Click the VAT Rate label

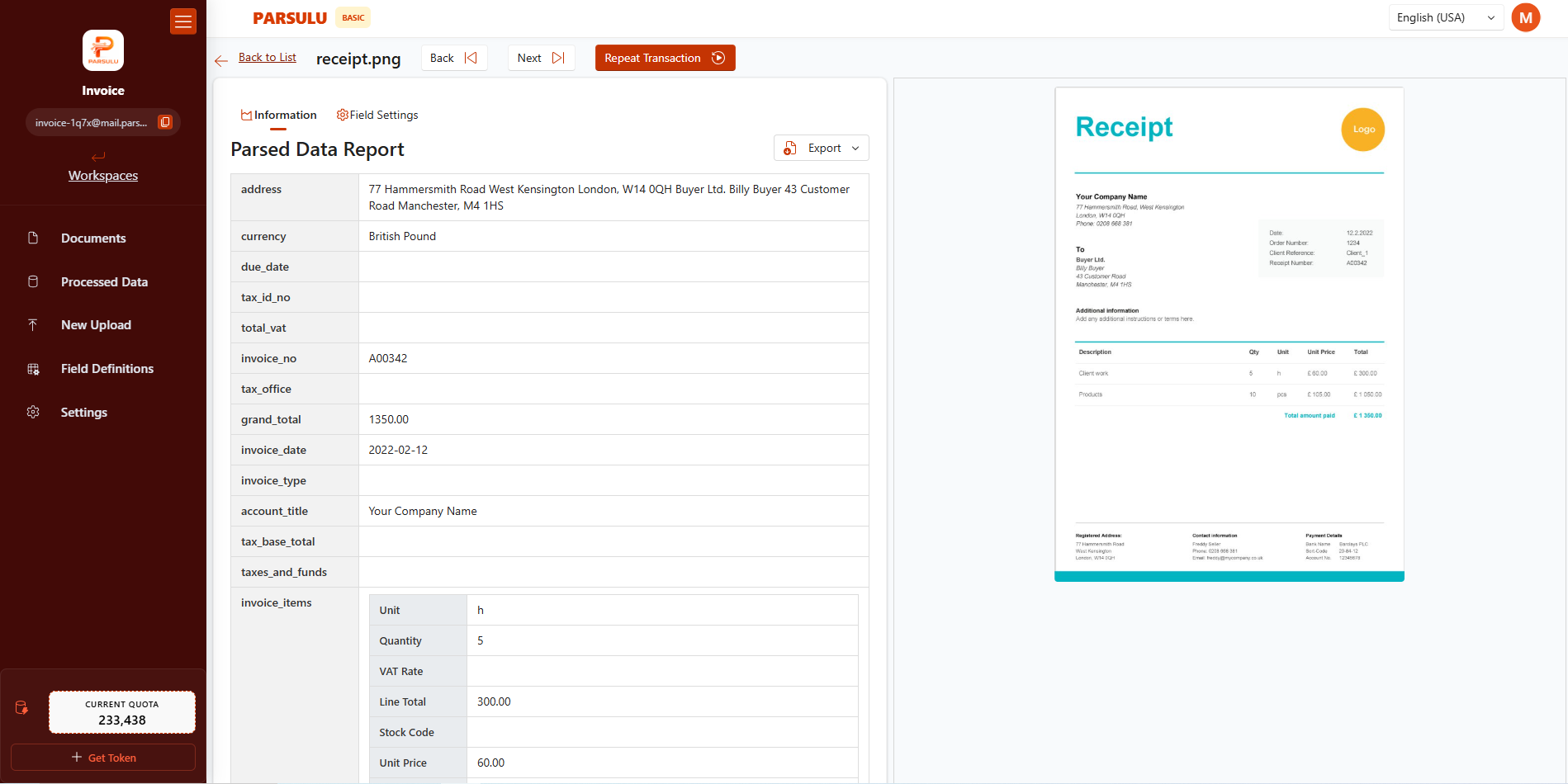click(401, 671)
